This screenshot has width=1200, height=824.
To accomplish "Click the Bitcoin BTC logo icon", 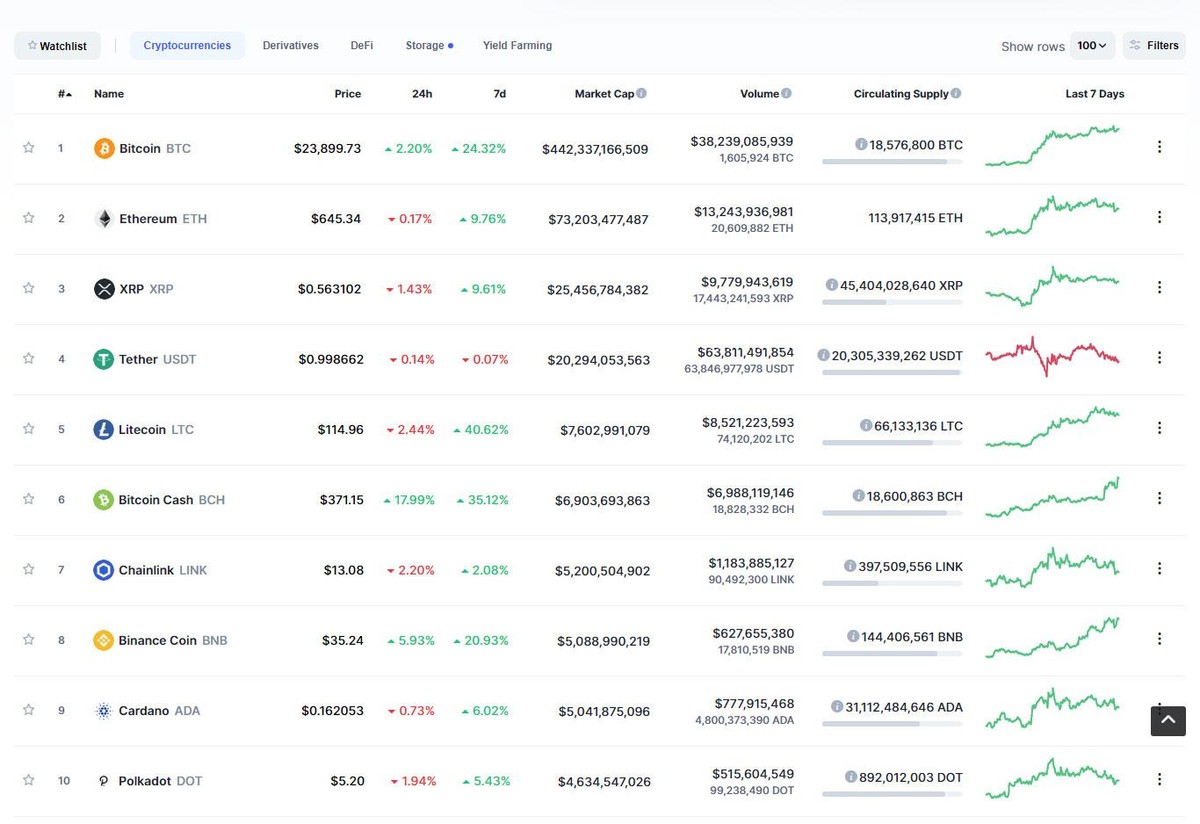I will click(x=105, y=147).
